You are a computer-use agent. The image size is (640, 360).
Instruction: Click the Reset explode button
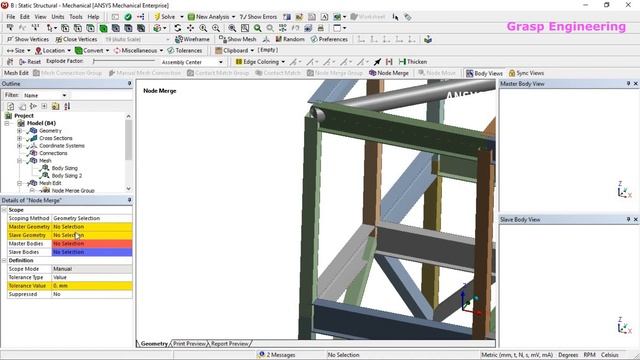coord(30,62)
